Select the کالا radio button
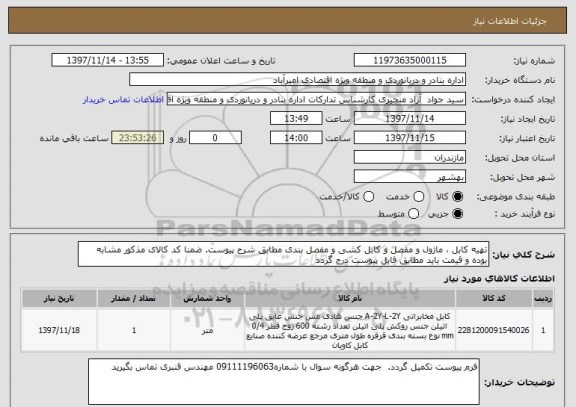 (457, 197)
